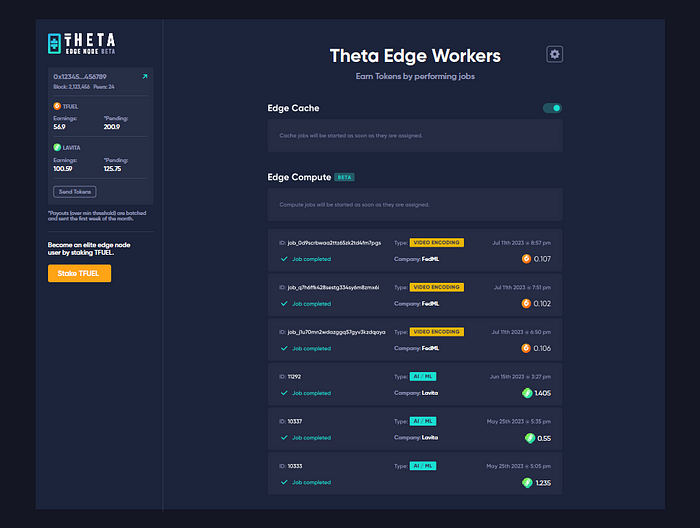Open settings via the gear icon
The width and height of the screenshot is (700, 528).
point(554,54)
